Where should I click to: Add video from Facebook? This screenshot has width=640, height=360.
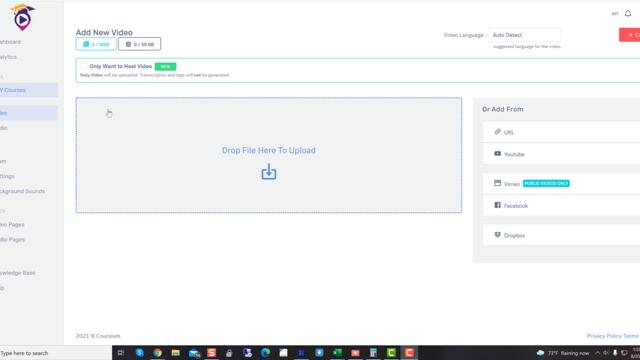coord(561,206)
